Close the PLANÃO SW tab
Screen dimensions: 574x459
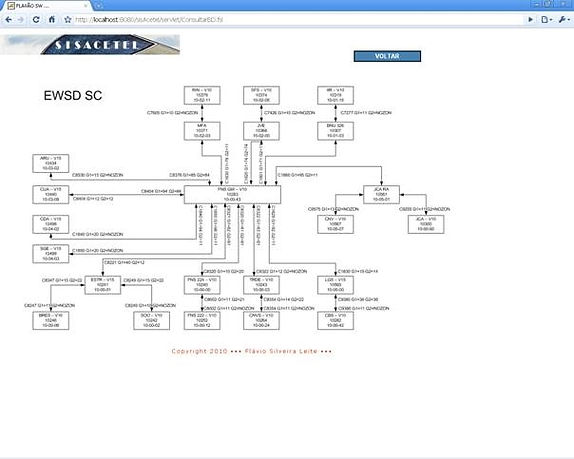click(86, 6)
